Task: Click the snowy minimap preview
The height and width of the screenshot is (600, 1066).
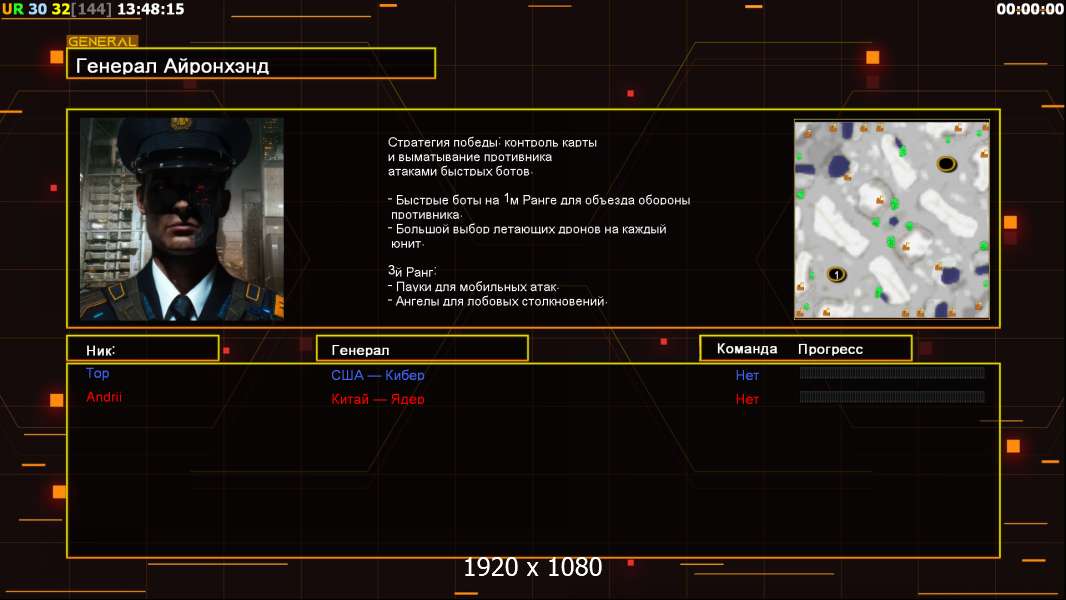Action: pyautogui.click(x=892, y=219)
